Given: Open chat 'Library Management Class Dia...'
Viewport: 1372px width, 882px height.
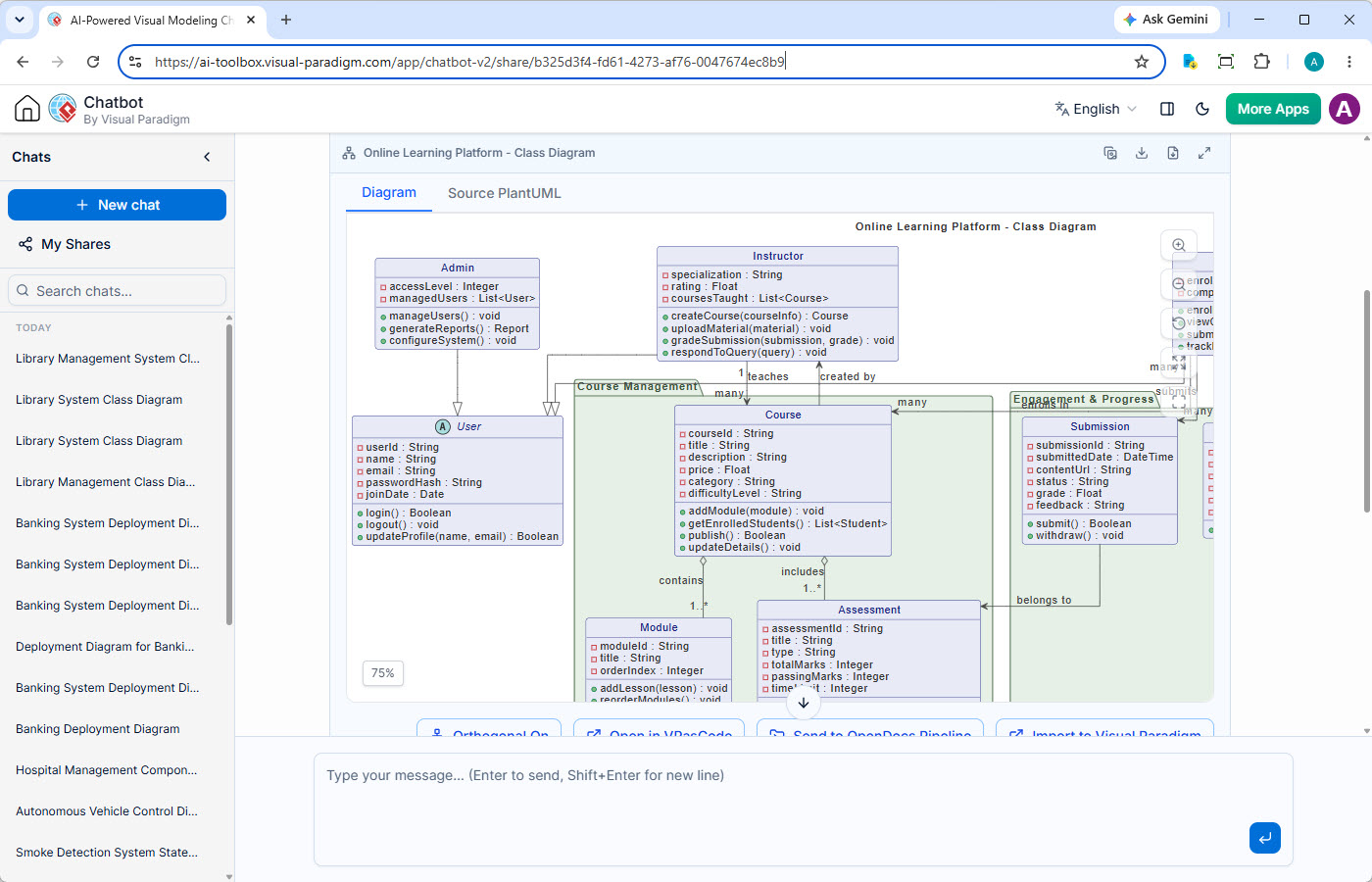Looking at the screenshot, I should tap(106, 482).
